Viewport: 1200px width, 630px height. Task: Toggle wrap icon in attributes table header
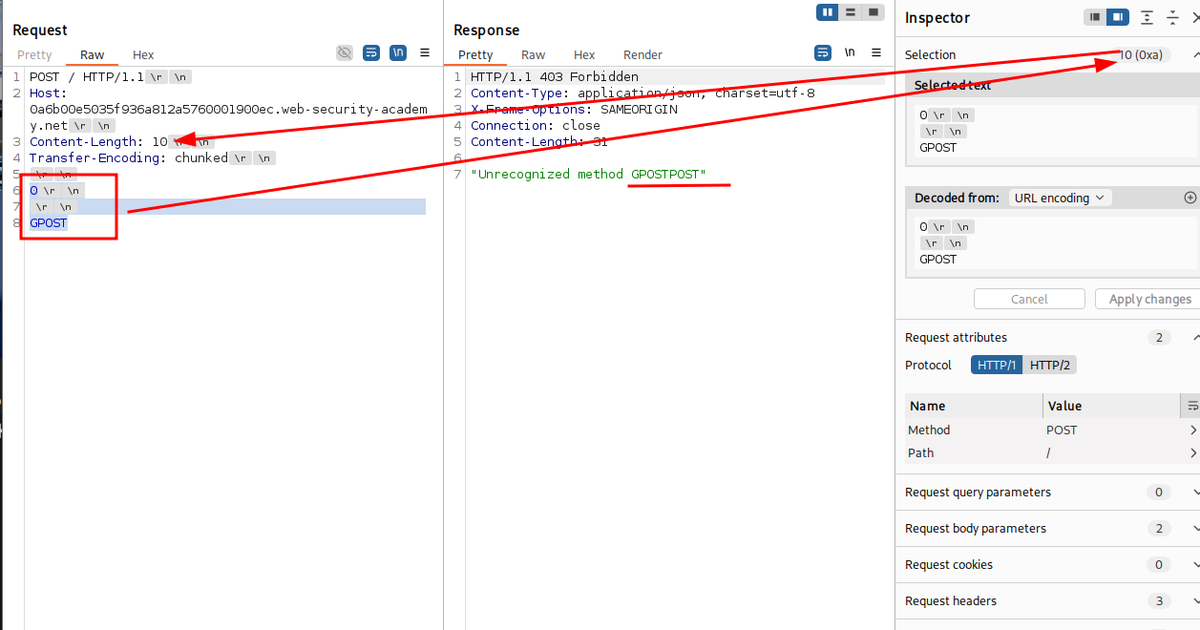tap(1192, 406)
